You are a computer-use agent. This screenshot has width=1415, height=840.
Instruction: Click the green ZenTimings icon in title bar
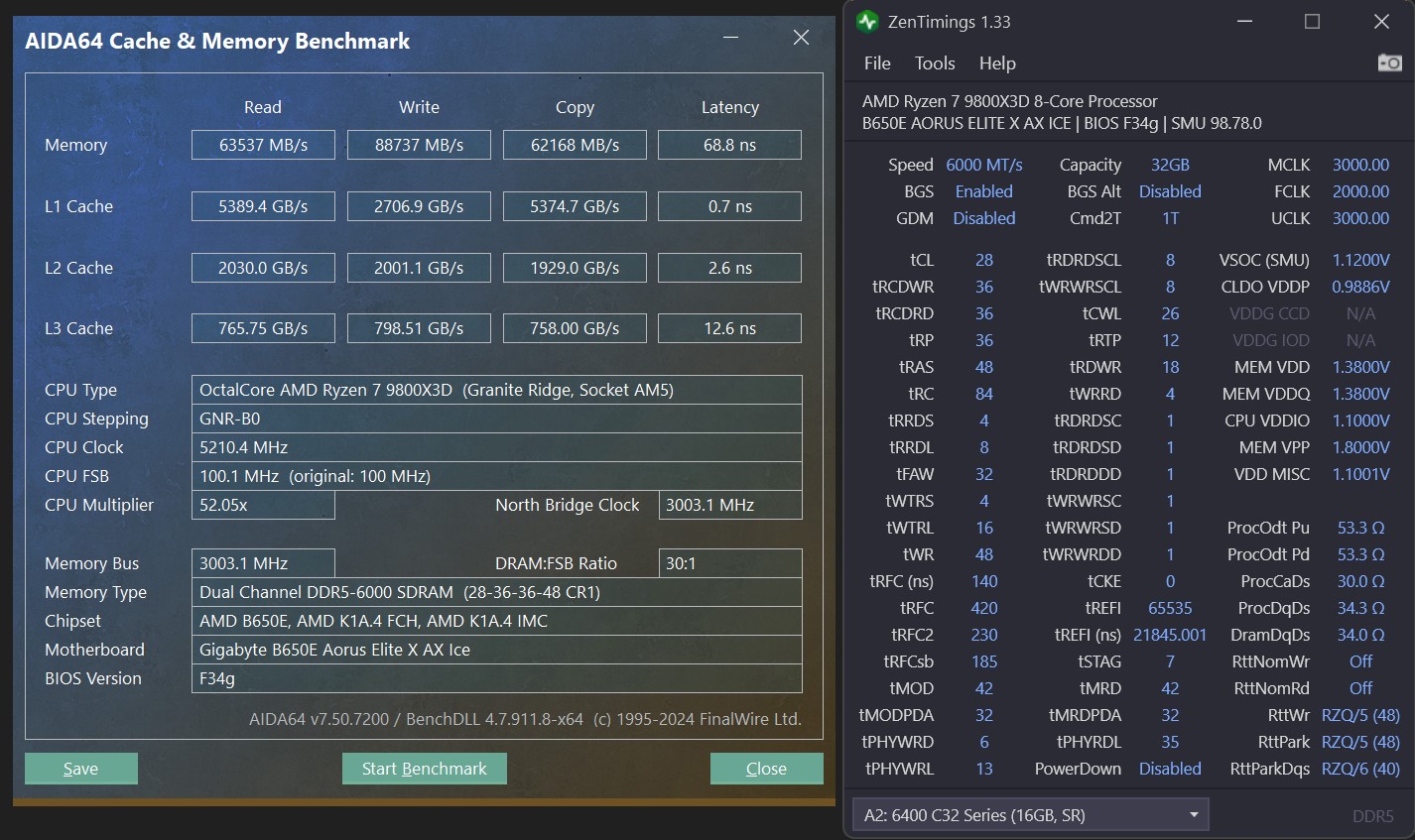tap(864, 21)
